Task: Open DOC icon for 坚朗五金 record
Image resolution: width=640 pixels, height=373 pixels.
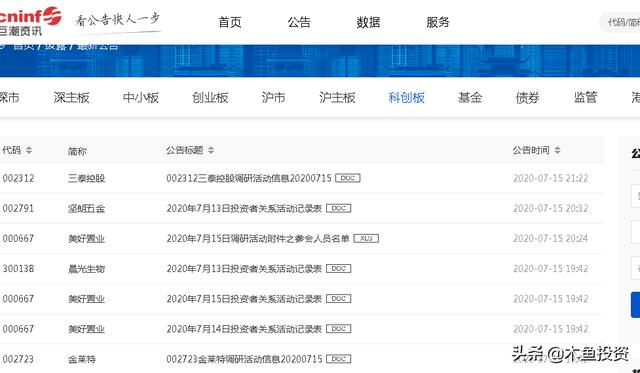Action: (x=339, y=208)
